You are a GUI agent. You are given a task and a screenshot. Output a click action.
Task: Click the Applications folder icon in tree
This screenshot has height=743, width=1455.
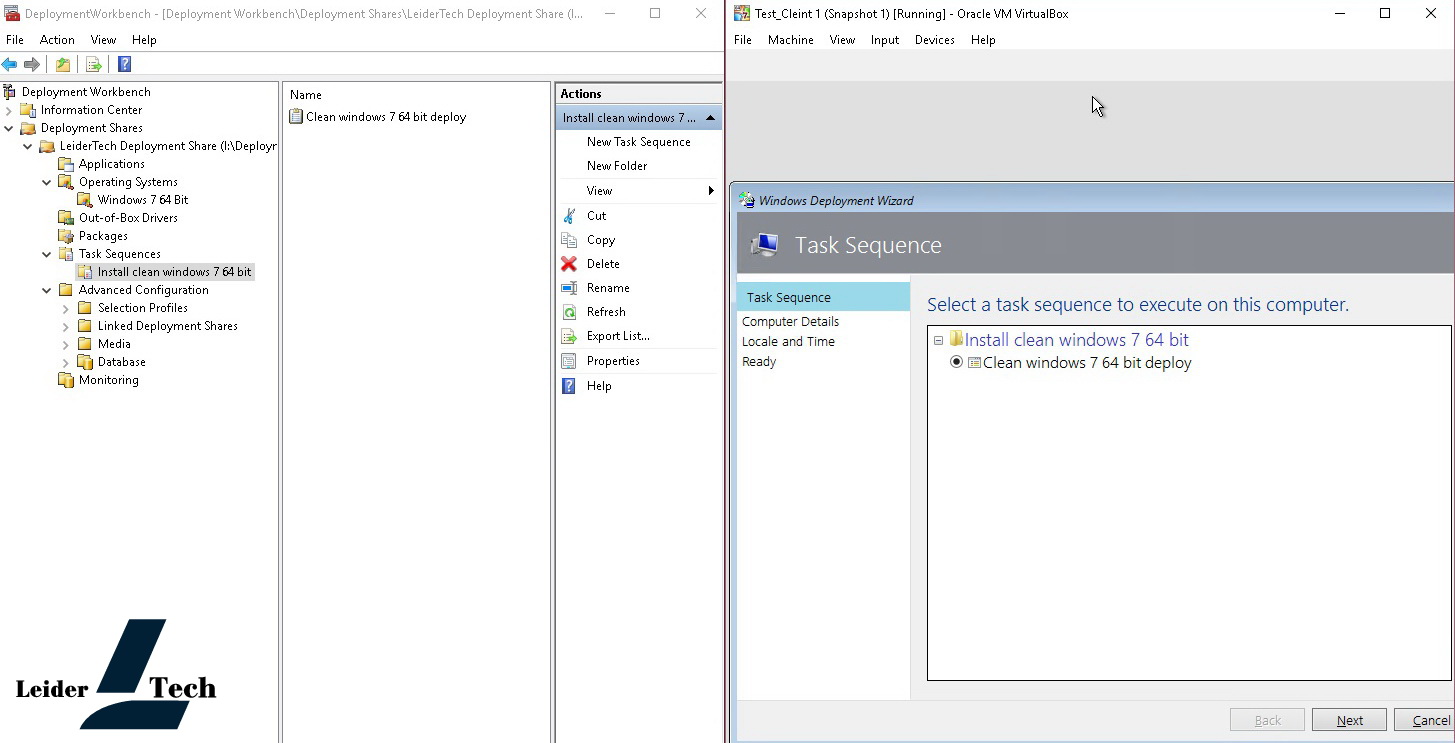click(x=66, y=164)
